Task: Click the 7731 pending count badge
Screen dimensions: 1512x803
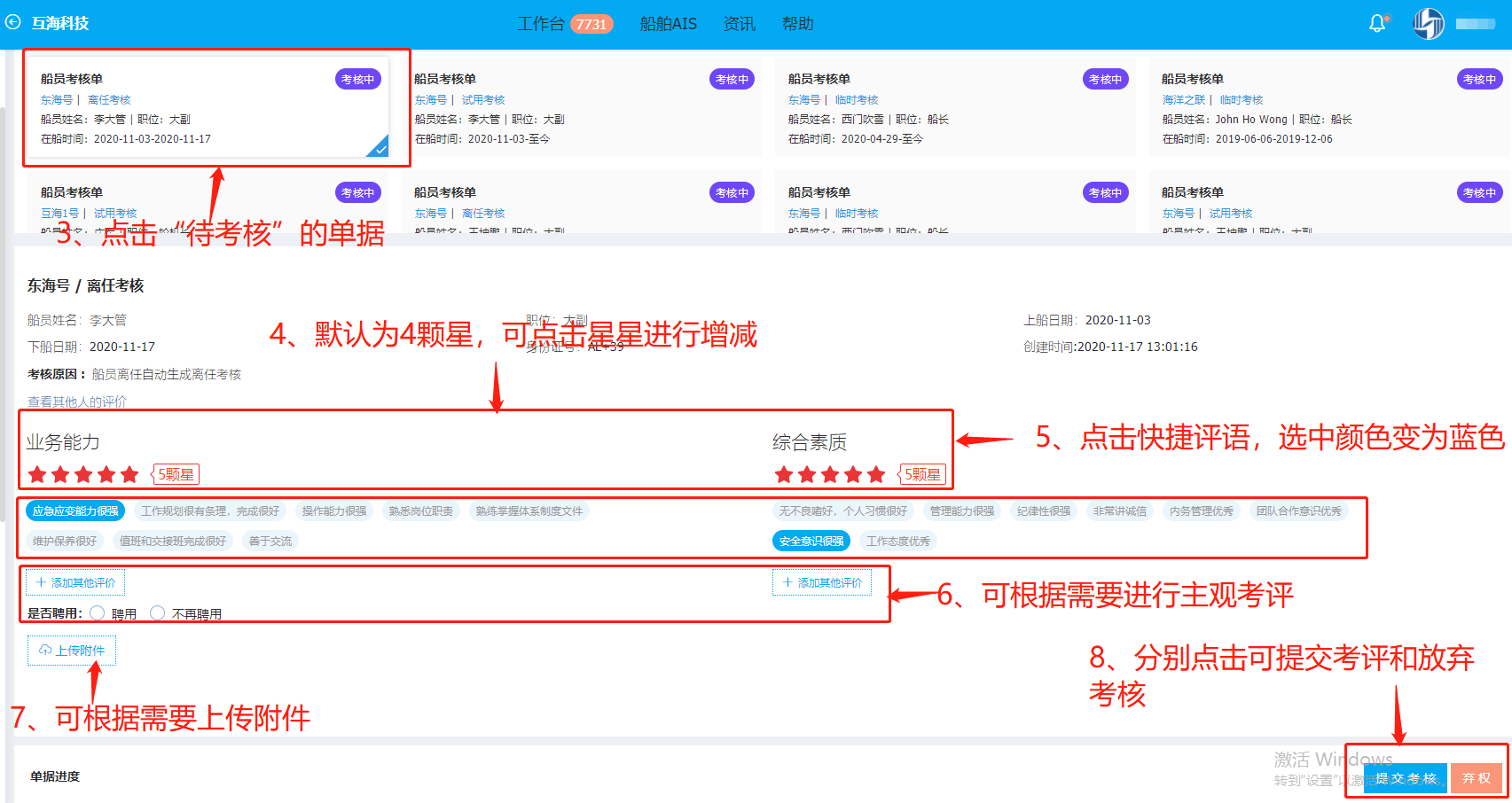Action: click(591, 24)
